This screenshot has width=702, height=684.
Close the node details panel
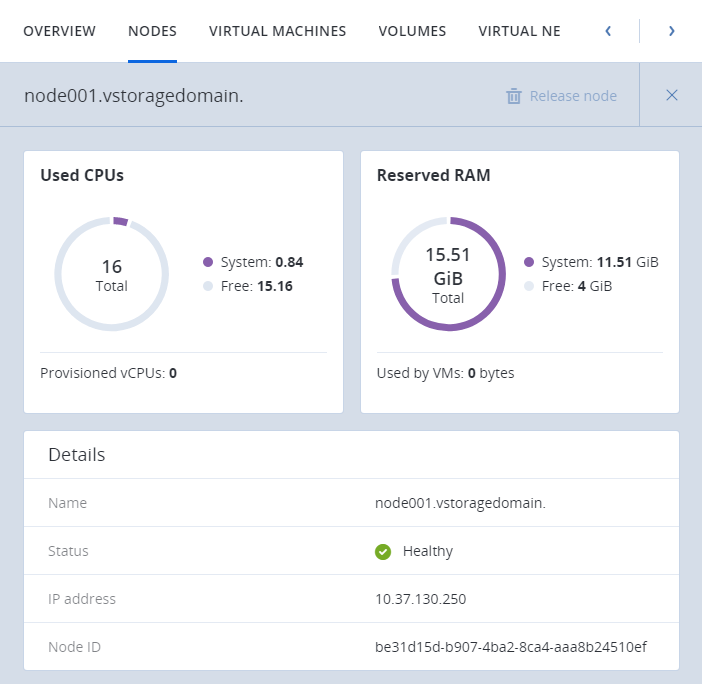tap(671, 95)
